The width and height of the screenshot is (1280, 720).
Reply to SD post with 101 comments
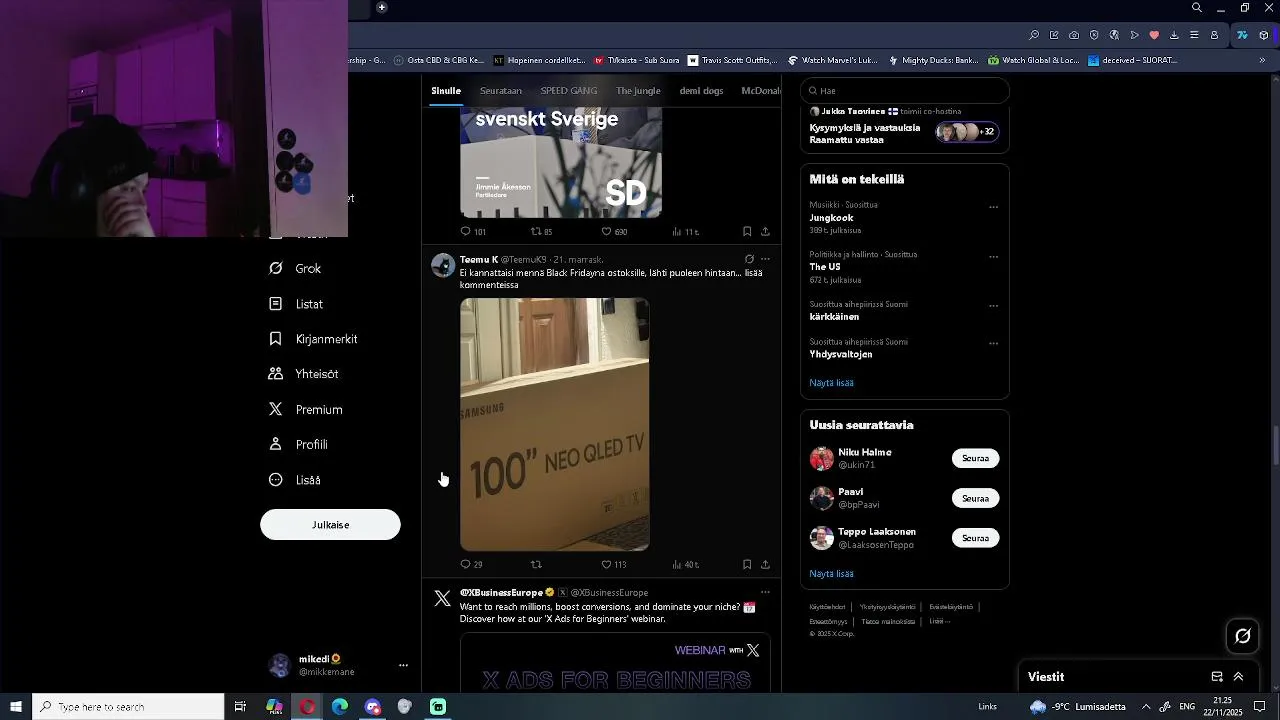tap(472, 231)
